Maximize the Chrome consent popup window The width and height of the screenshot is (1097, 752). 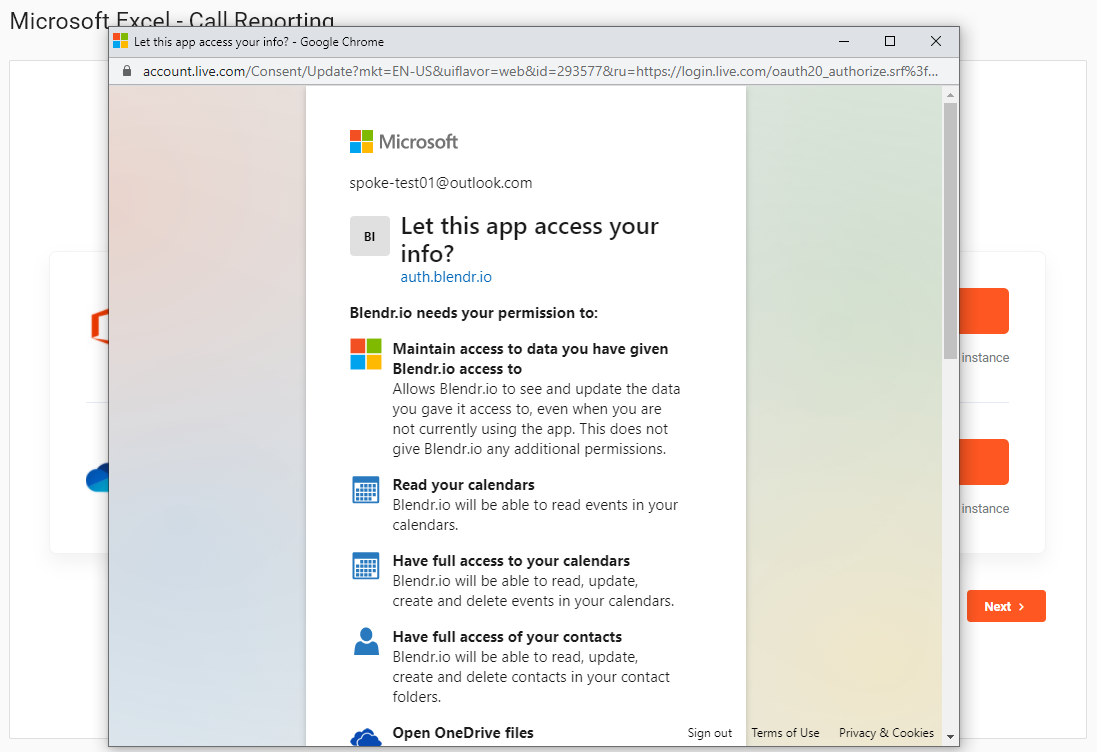890,41
